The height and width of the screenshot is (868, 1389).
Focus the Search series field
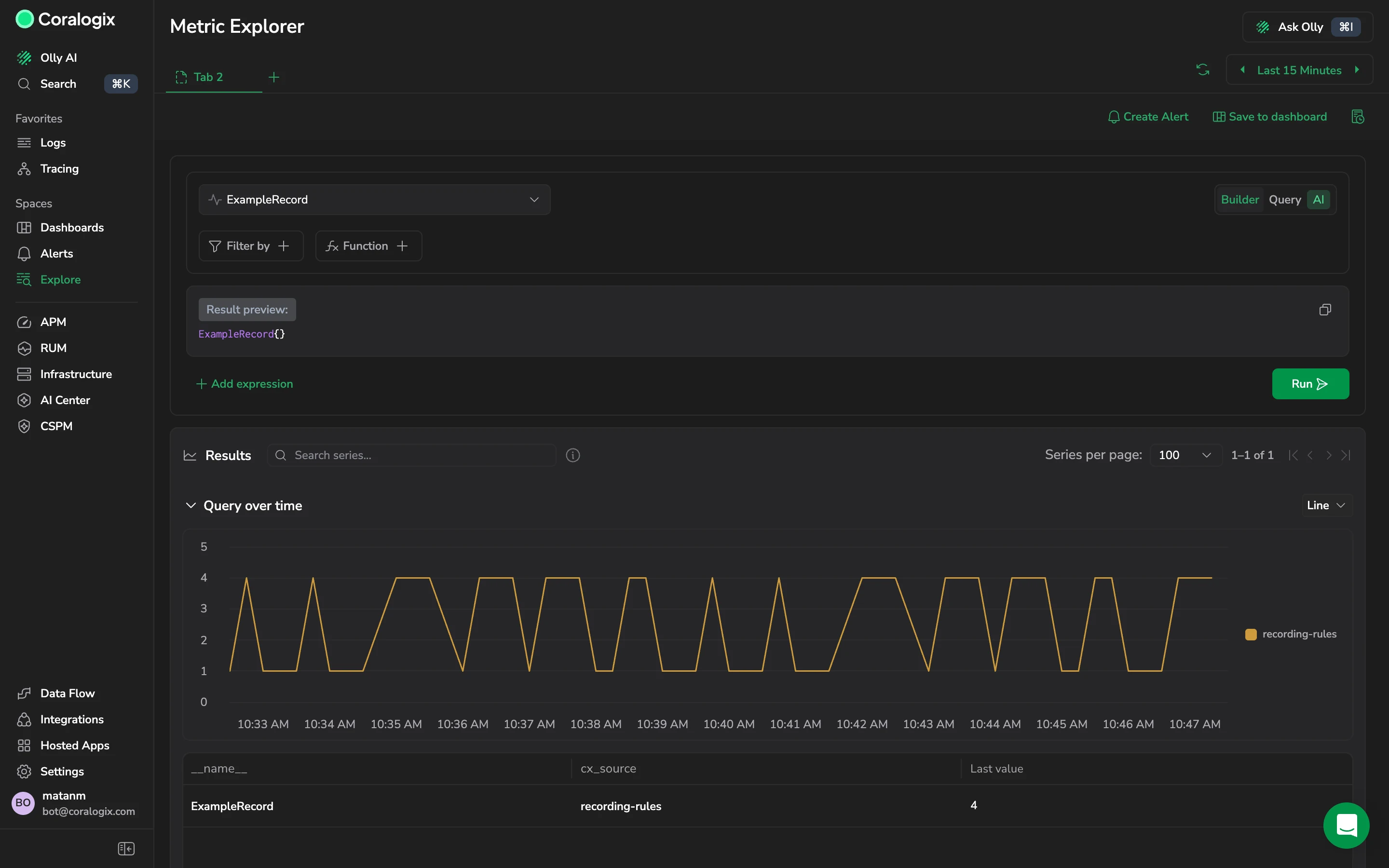tap(411, 455)
